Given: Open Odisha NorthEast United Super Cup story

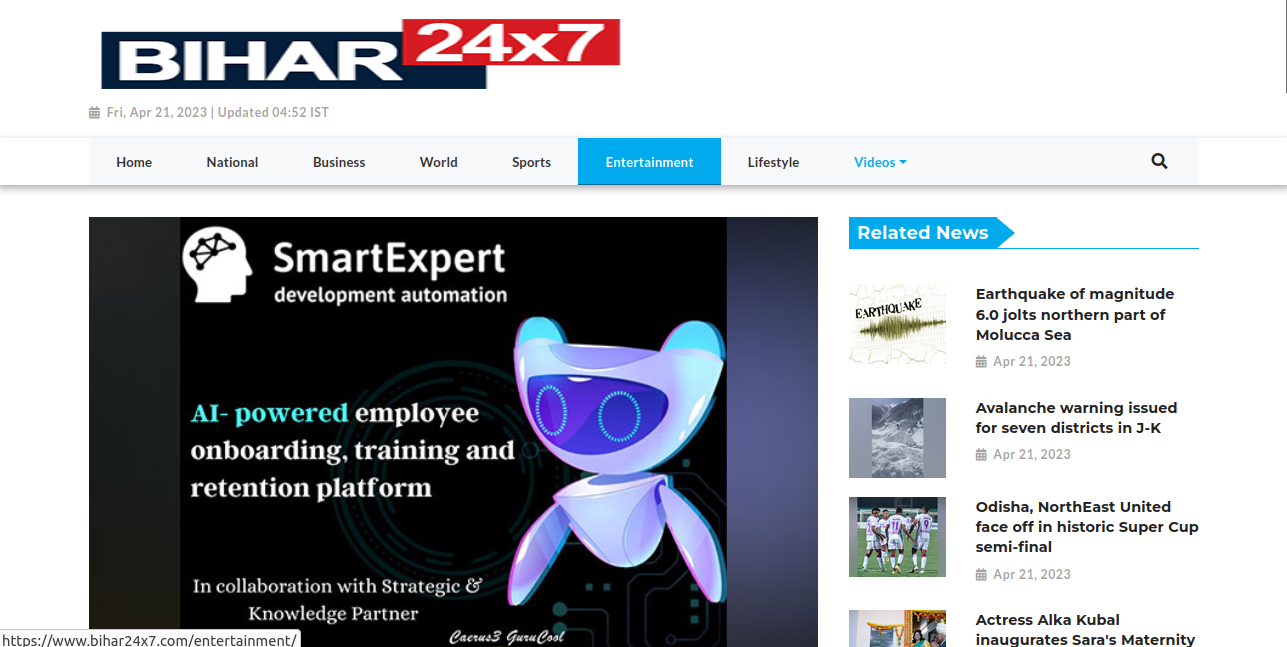Looking at the screenshot, I should click(x=1086, y=527).
